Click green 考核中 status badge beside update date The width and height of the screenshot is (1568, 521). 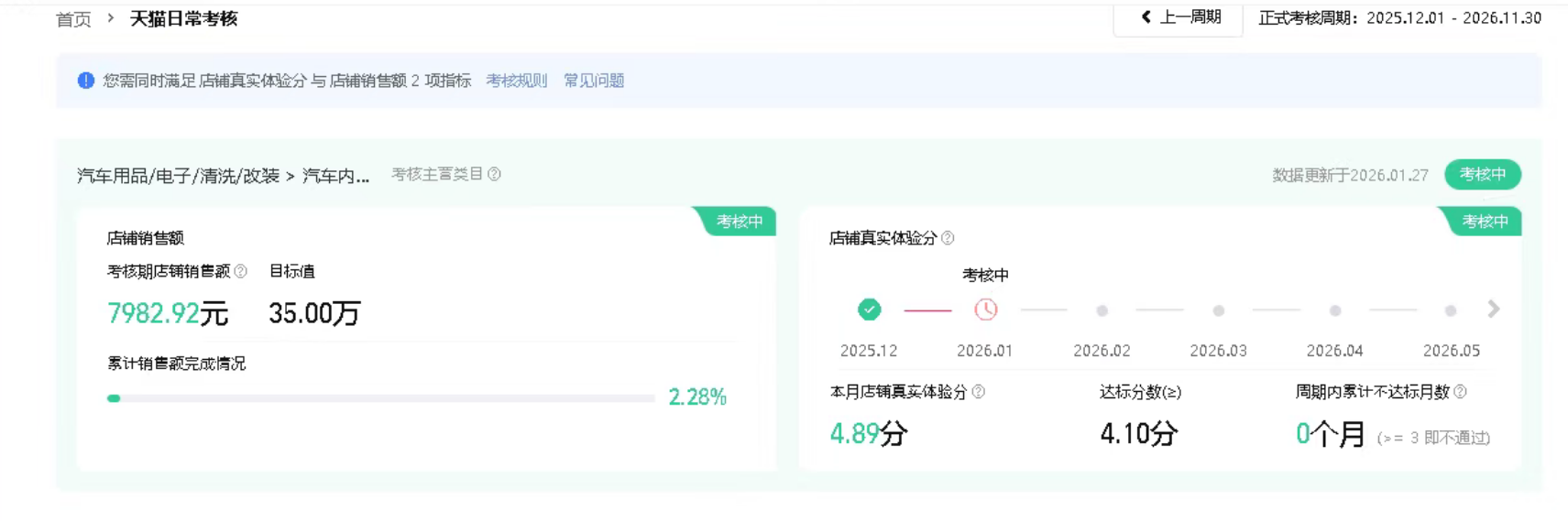click(1483, 174)
